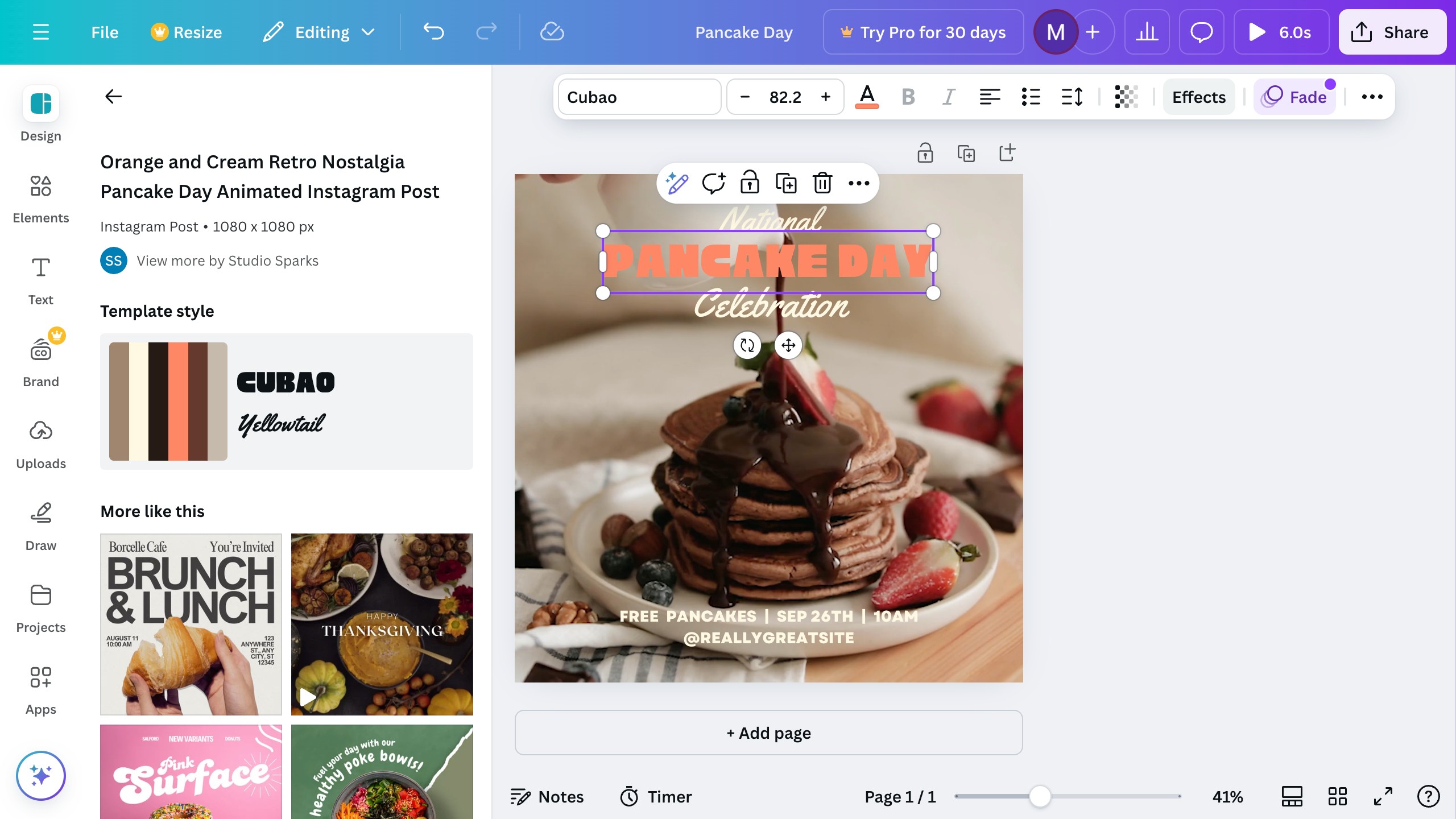
Task: Open the main hamburger menu
Action: point(41,32)
